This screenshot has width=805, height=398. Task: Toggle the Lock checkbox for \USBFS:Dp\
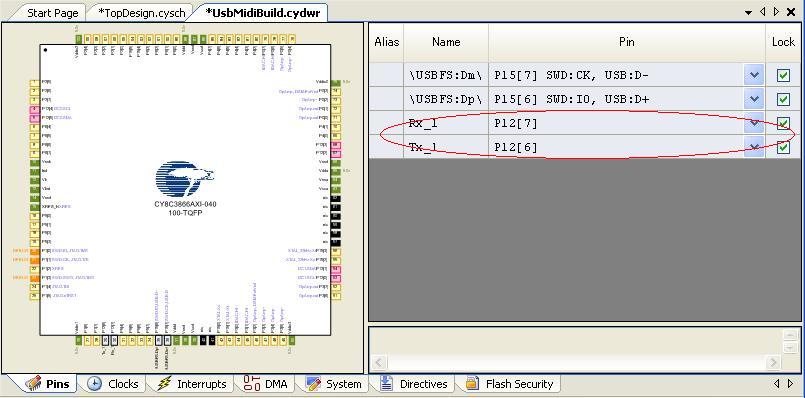[x=783, y=99]
